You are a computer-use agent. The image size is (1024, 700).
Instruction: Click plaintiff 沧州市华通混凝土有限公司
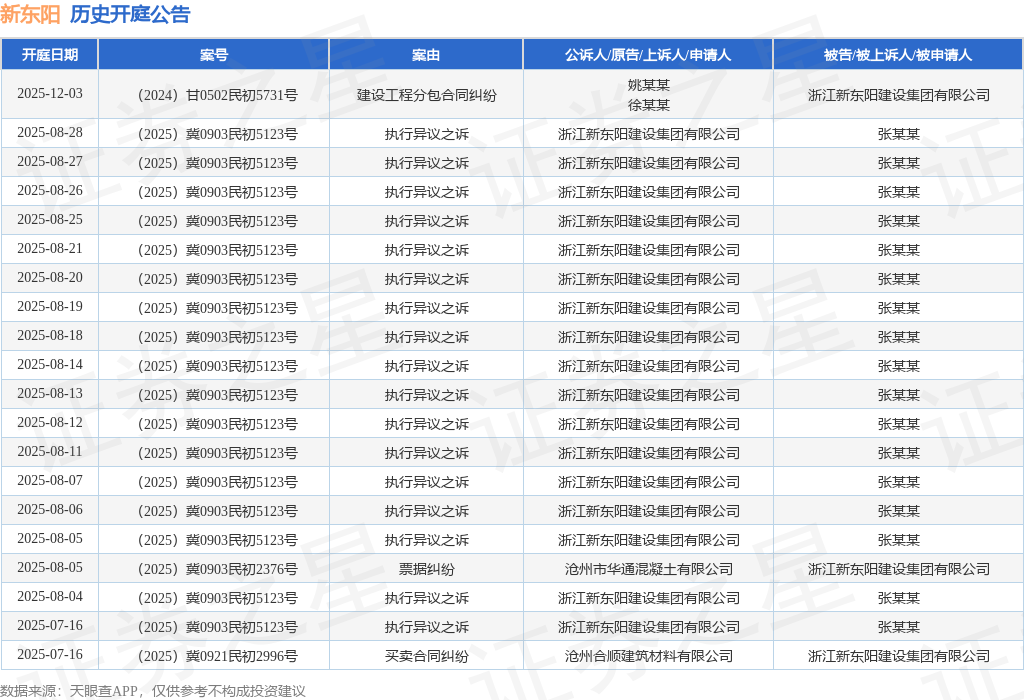648,569
